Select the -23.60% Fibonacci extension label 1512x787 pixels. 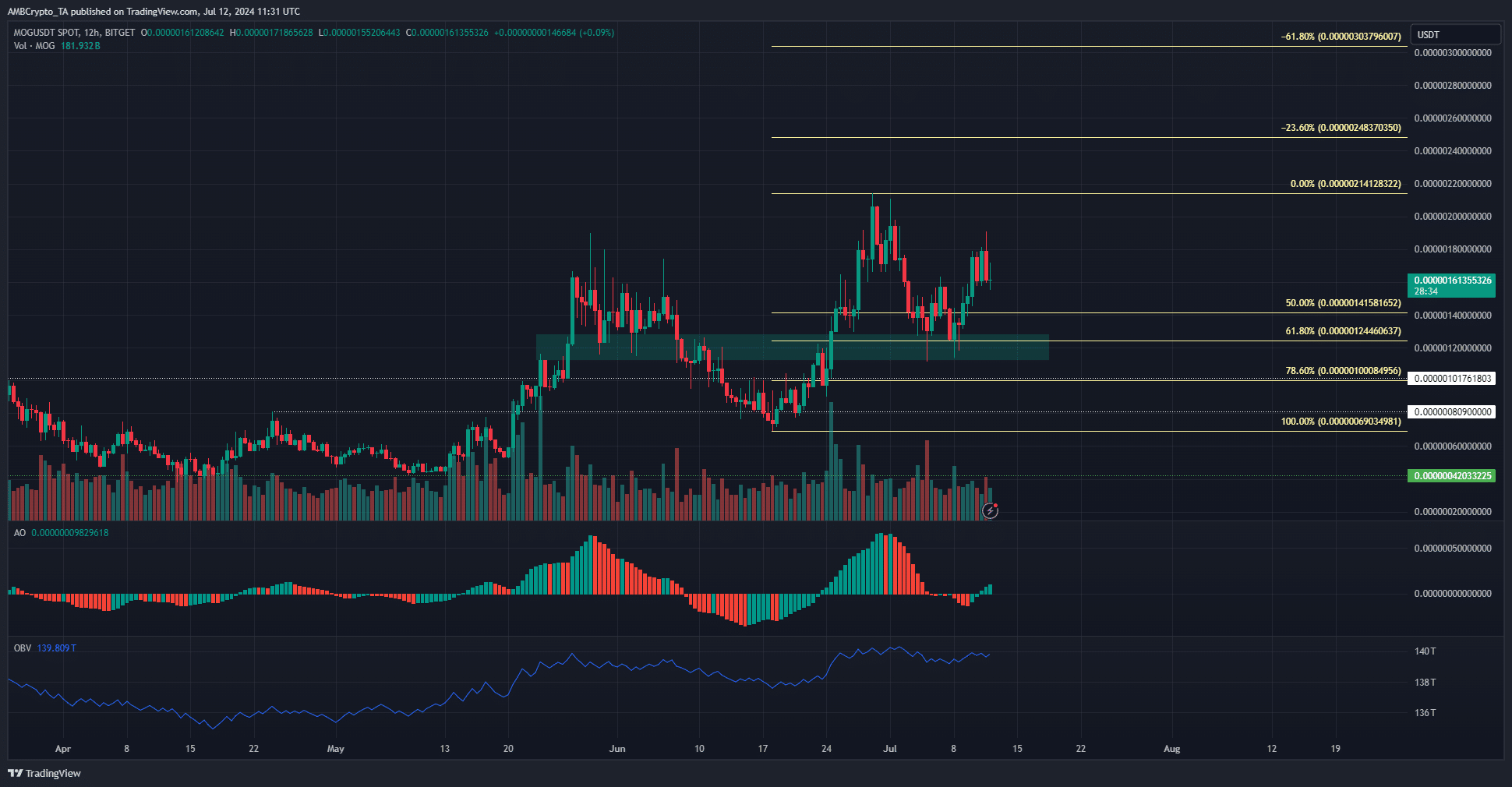[x=1341, y=128]
